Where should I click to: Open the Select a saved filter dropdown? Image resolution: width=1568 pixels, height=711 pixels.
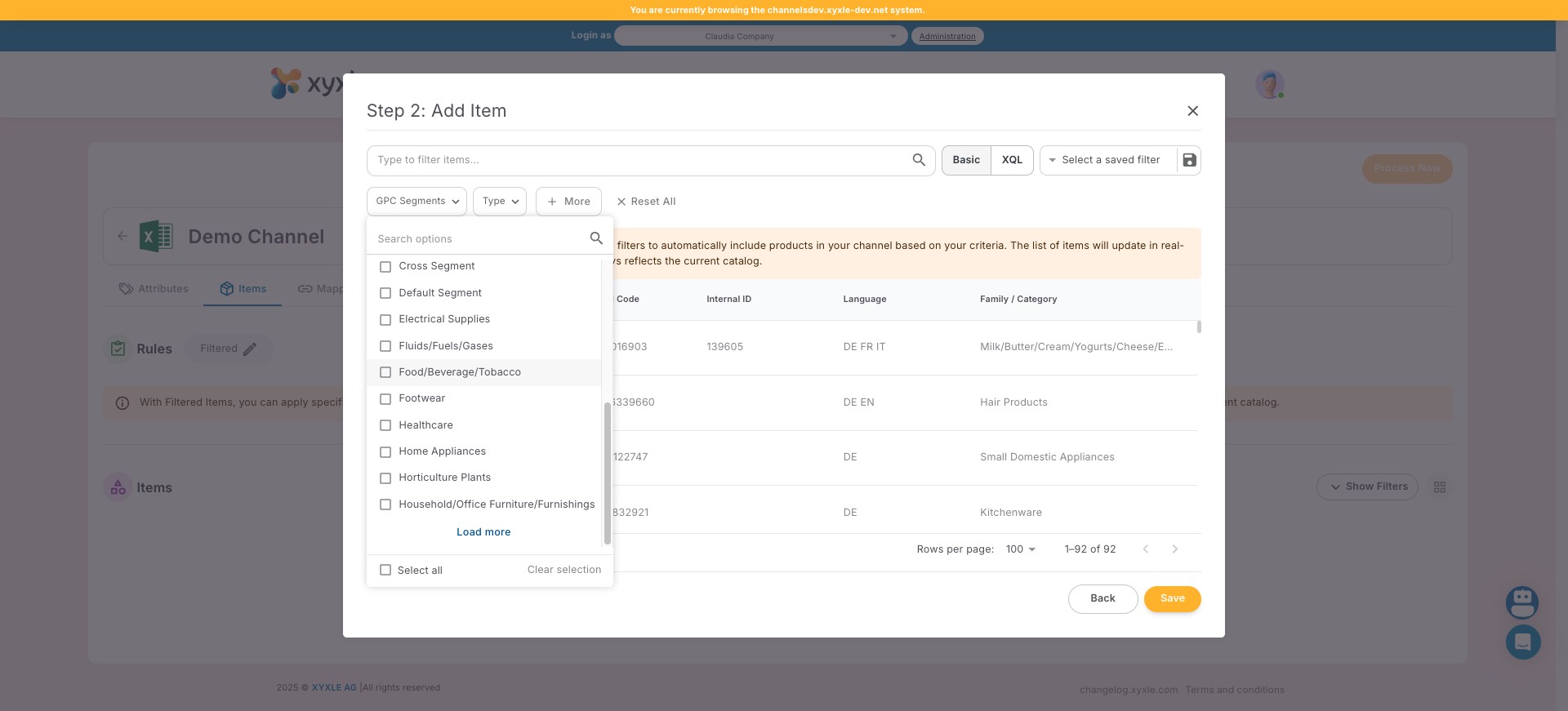(x=1109, y=160)
